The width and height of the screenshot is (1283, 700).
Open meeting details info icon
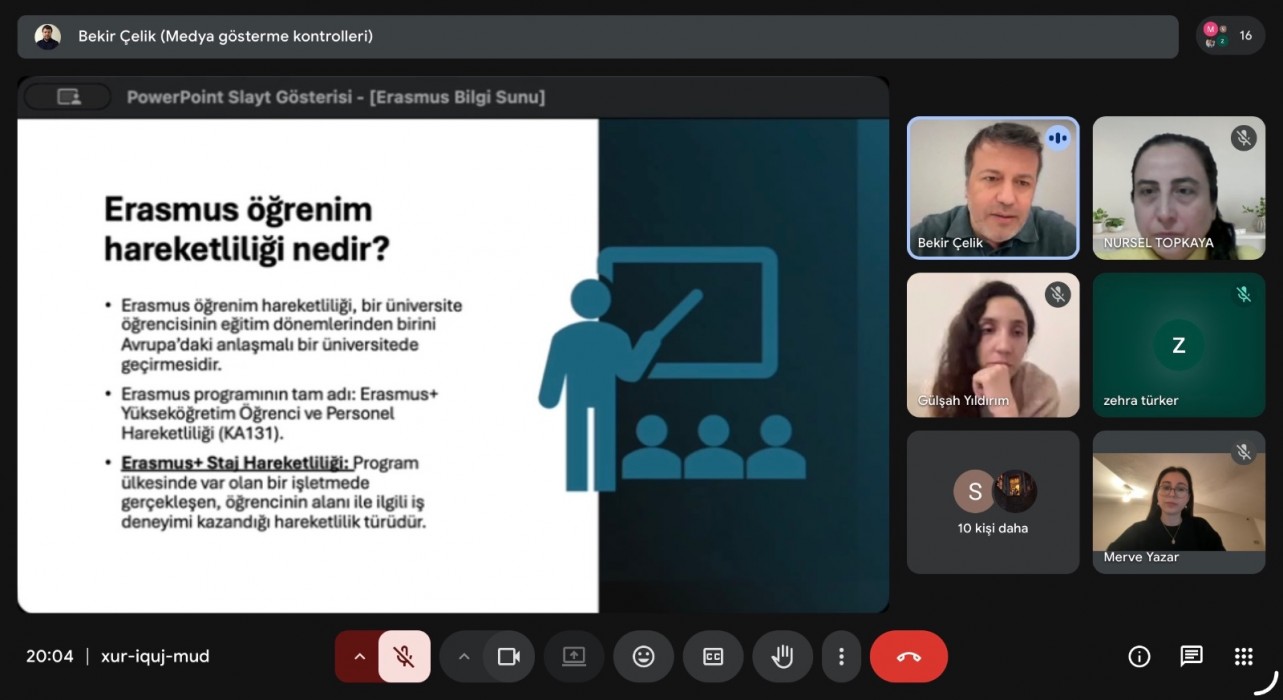pyautogui.click(x=1139, y=657)
